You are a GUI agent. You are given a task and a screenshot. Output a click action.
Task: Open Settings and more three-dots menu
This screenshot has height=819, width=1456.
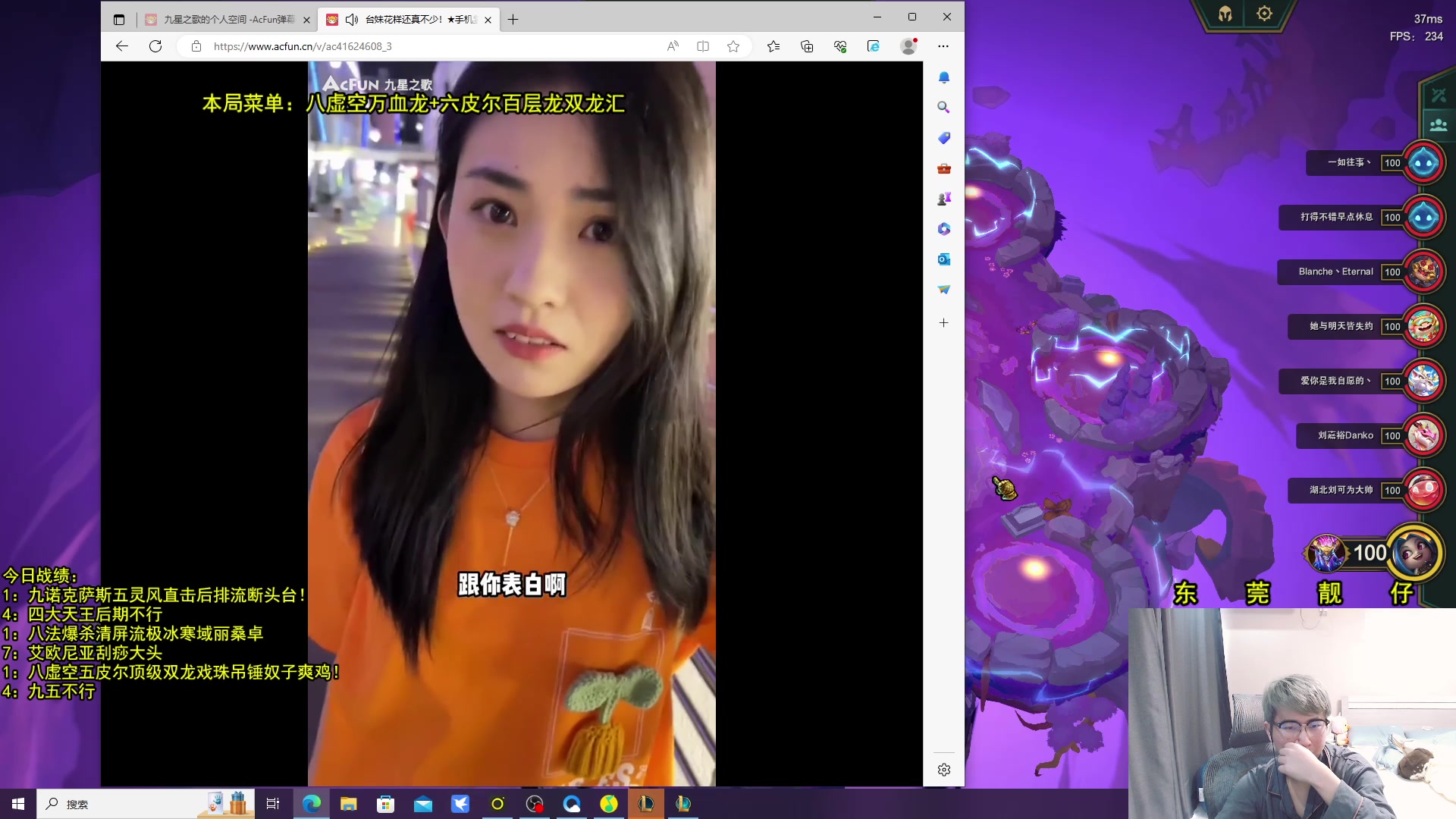pos(943,46)
